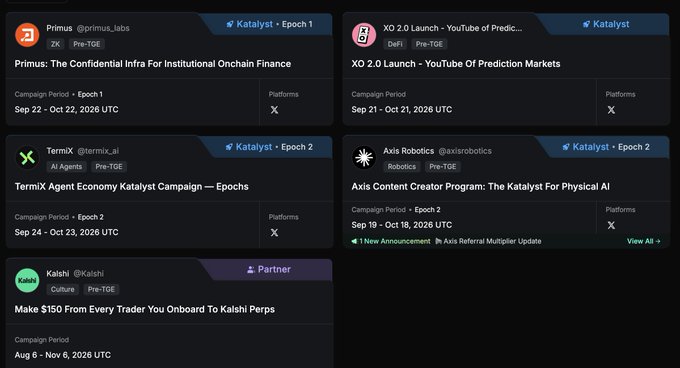Click Sep 24 - Oct 23, 2026 UTC date
This screenshot has width=680, height=368.
click(66, 232)
